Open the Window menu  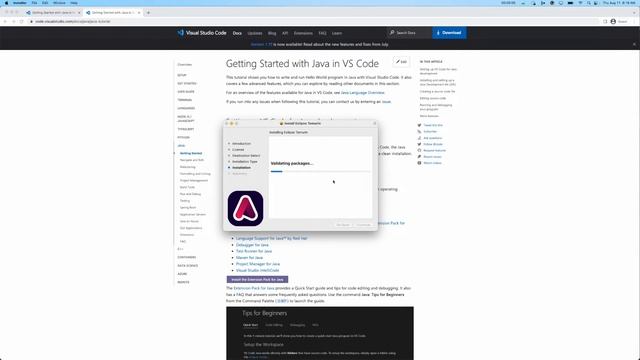(x=59, y=3)
